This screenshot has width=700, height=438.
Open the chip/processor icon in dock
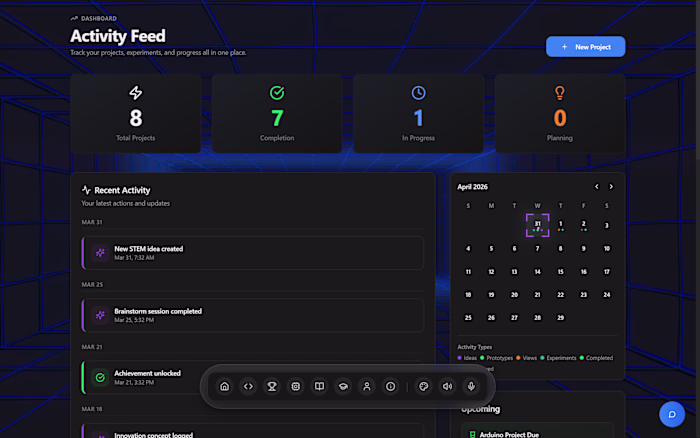pos(296,386)
